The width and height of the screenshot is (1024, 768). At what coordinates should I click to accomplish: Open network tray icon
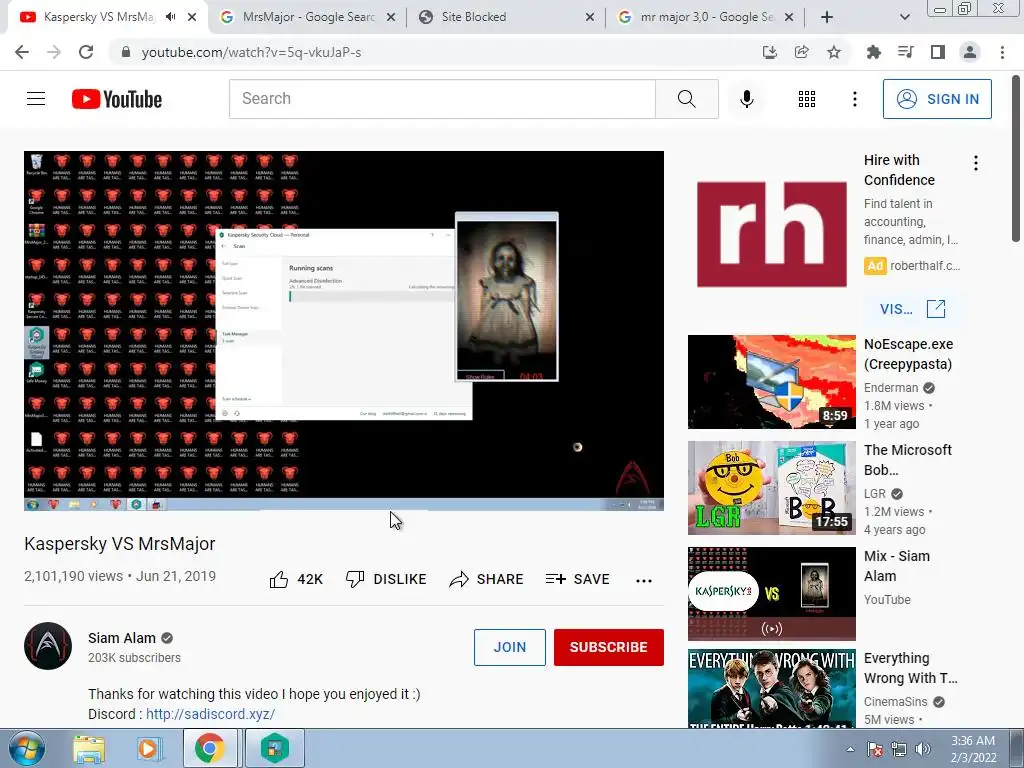pyautogui.click(x=899, y=749)
